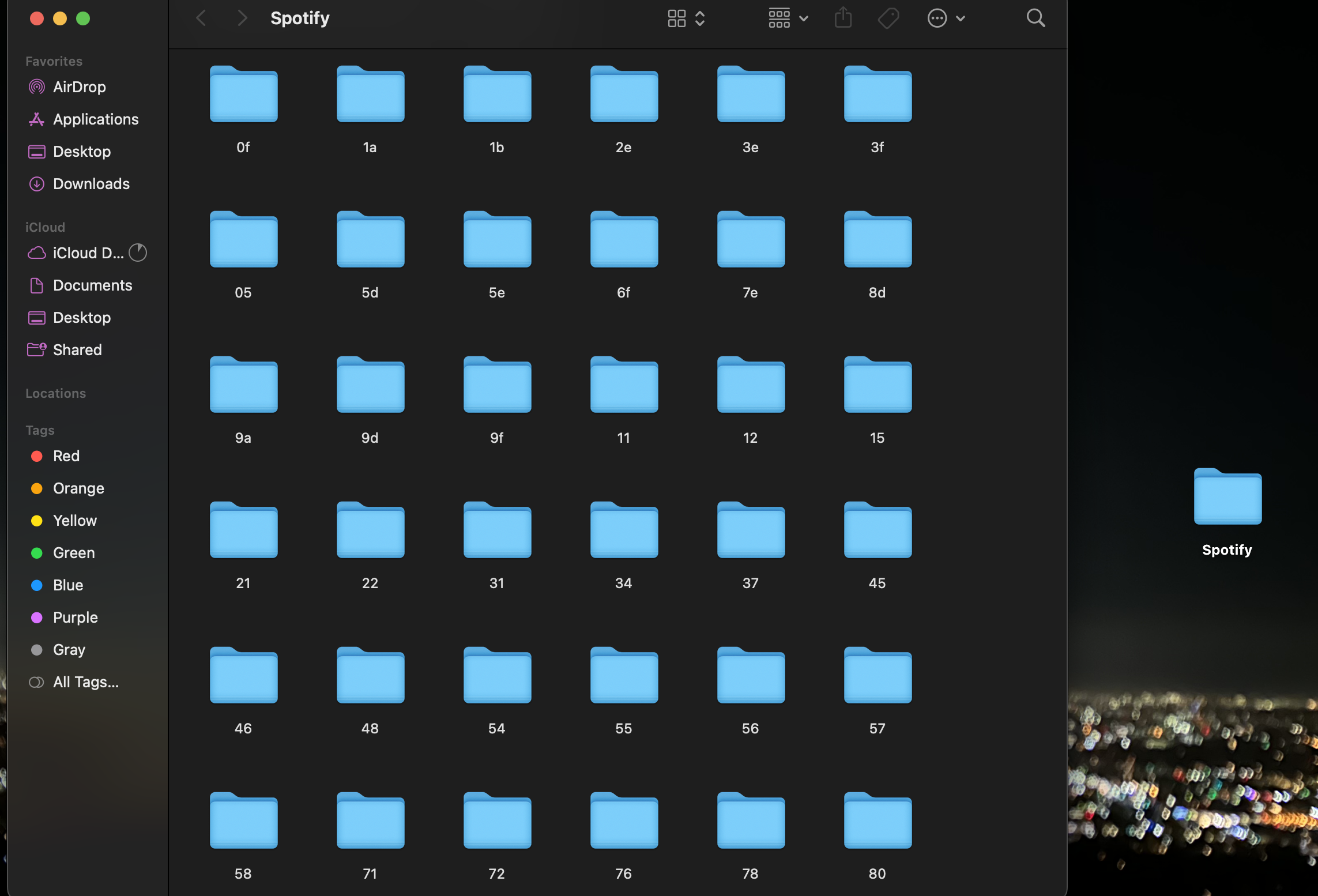Screen dimensions: 1318x896
Task: Open iCloud Drive from the sidebar
Action: 87,253
